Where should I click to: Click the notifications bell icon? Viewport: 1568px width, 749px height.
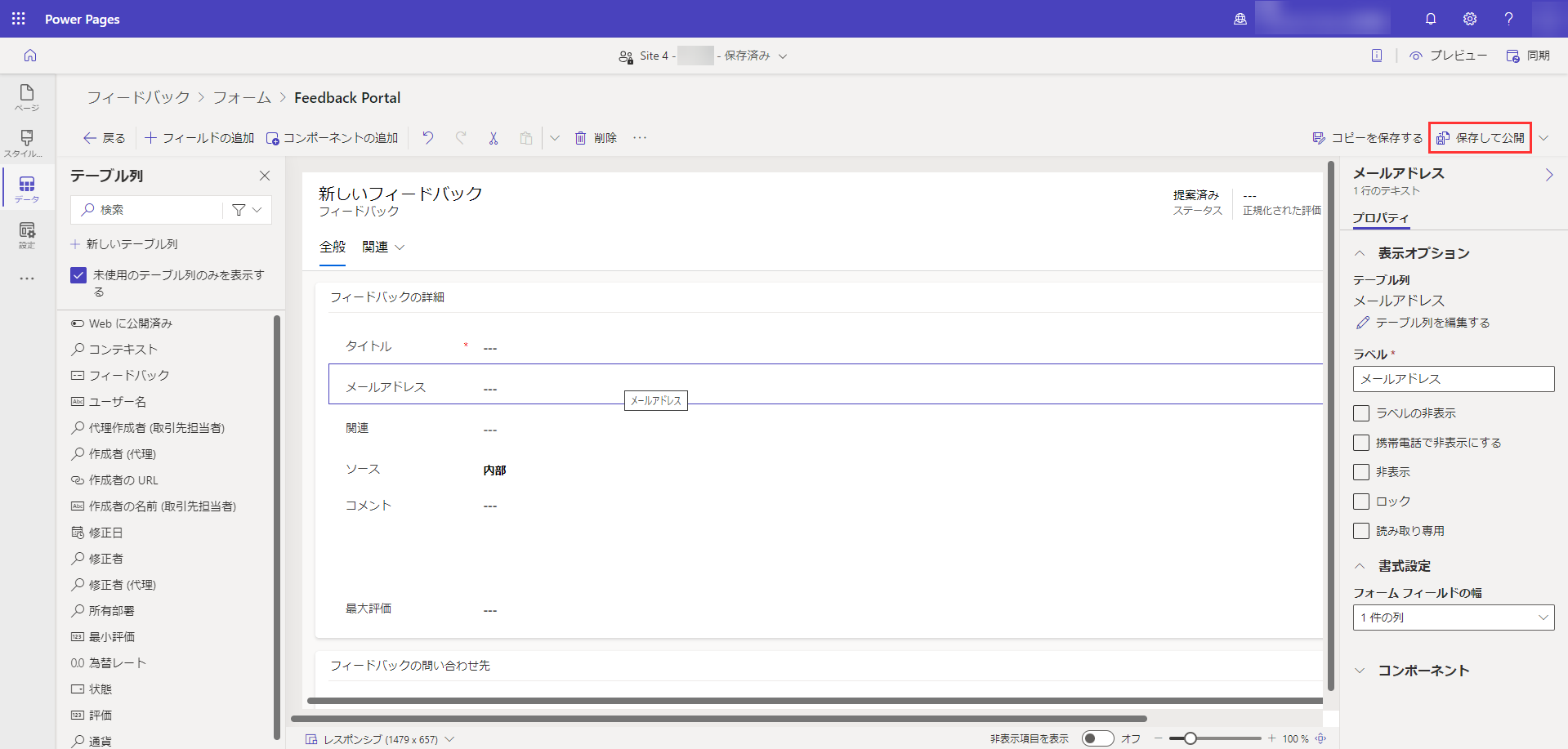coord(1431,19)
